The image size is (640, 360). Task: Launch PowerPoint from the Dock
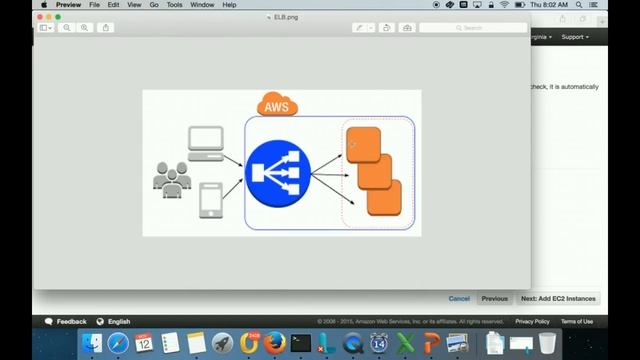coord(431,343)
